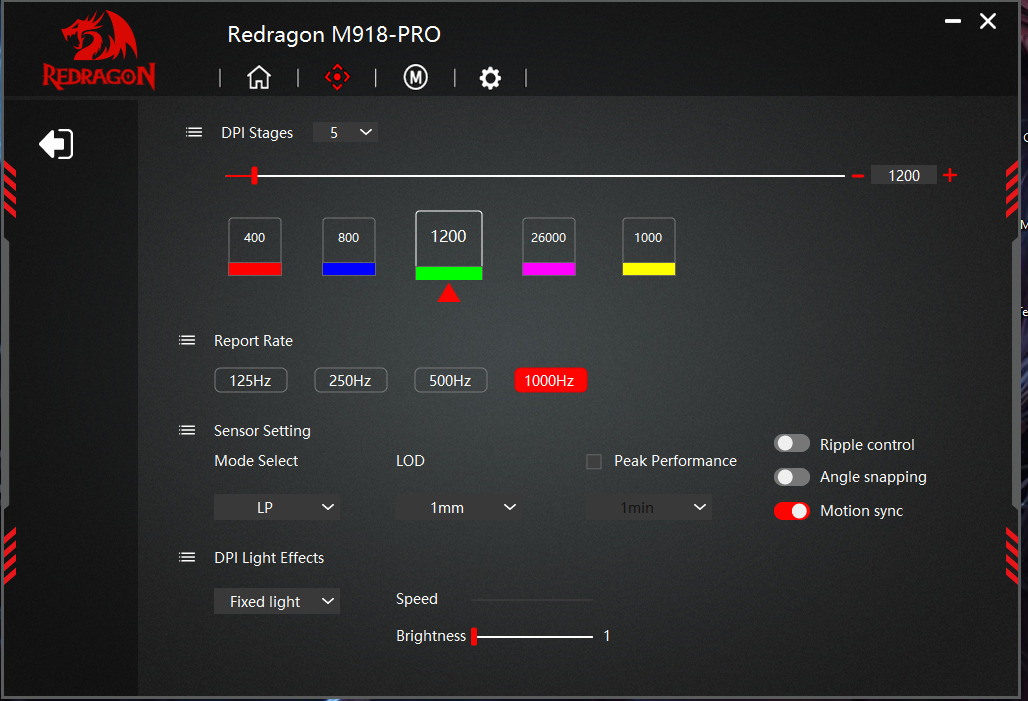Enable Angle snapping switch
1028x701 pixels.
pyautogui.click(x=792, y=477)
